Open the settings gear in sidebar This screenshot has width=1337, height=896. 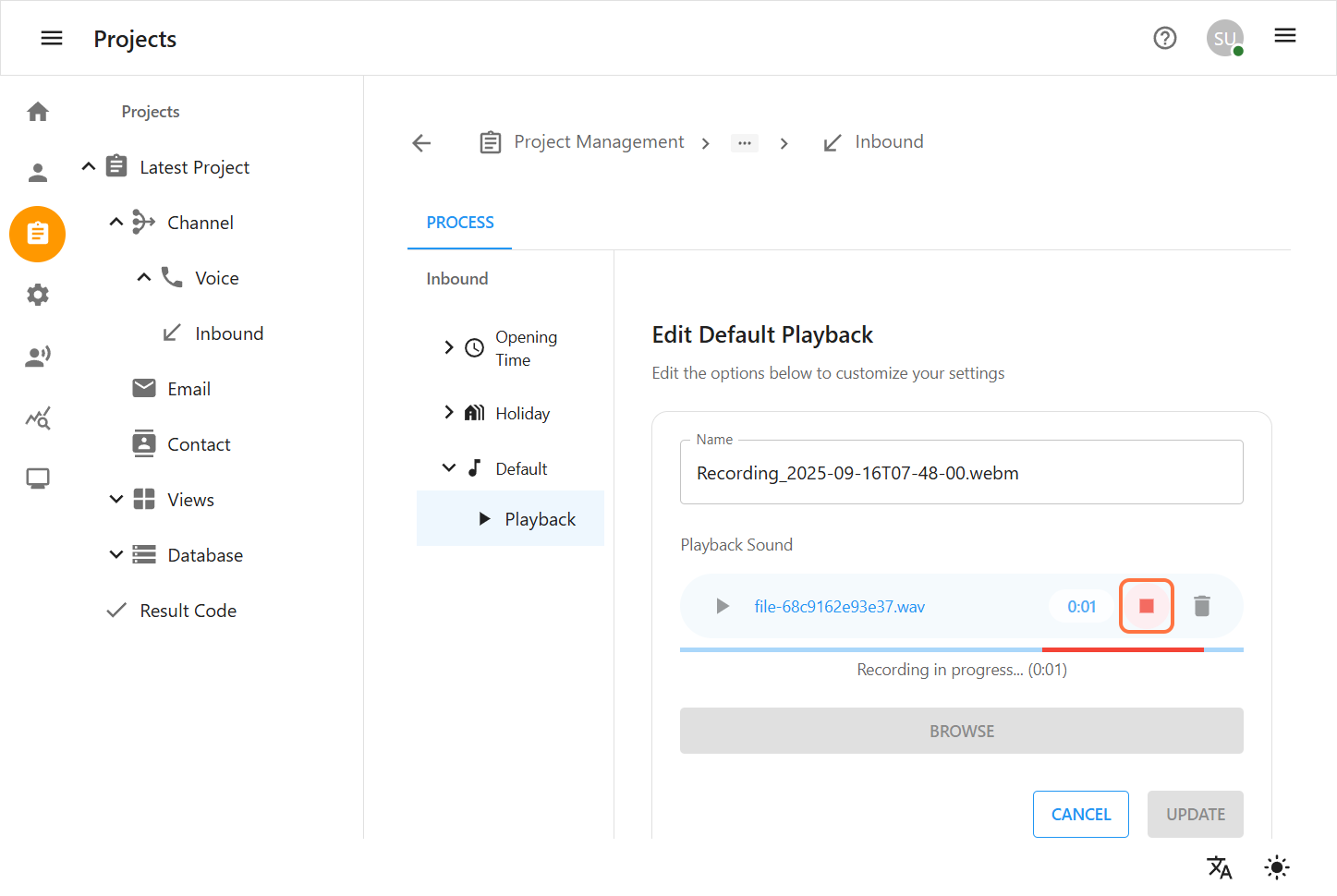tap(38, 295)
